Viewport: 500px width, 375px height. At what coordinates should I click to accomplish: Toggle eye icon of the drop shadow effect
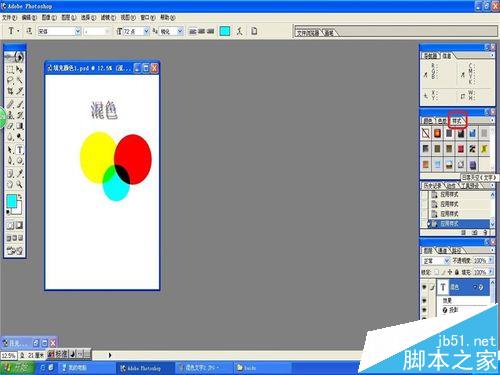[x=424, y=310]
